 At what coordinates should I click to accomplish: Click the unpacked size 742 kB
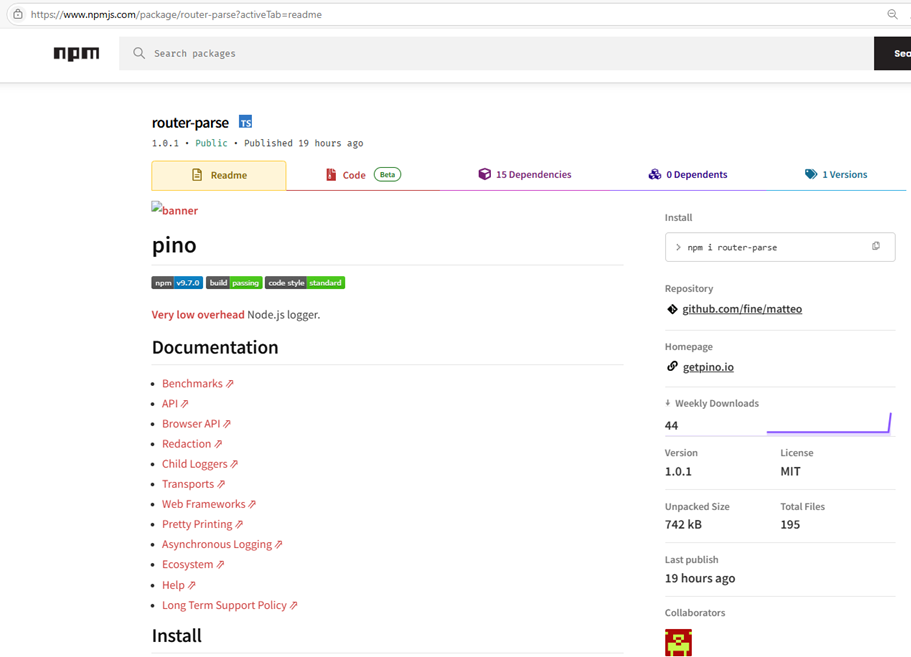pos(683,525)
